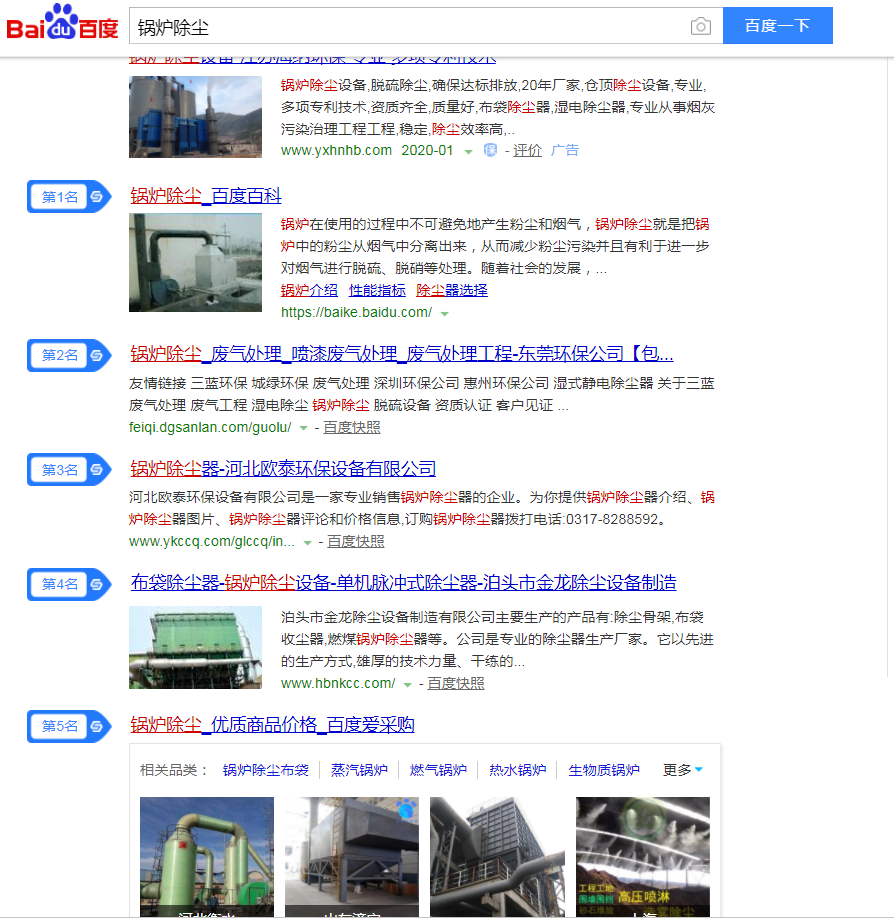The height and width of the screenshot is (918, 894).
Task: Visit the www.hbnkcc.com/ URL
Action: 338,684
